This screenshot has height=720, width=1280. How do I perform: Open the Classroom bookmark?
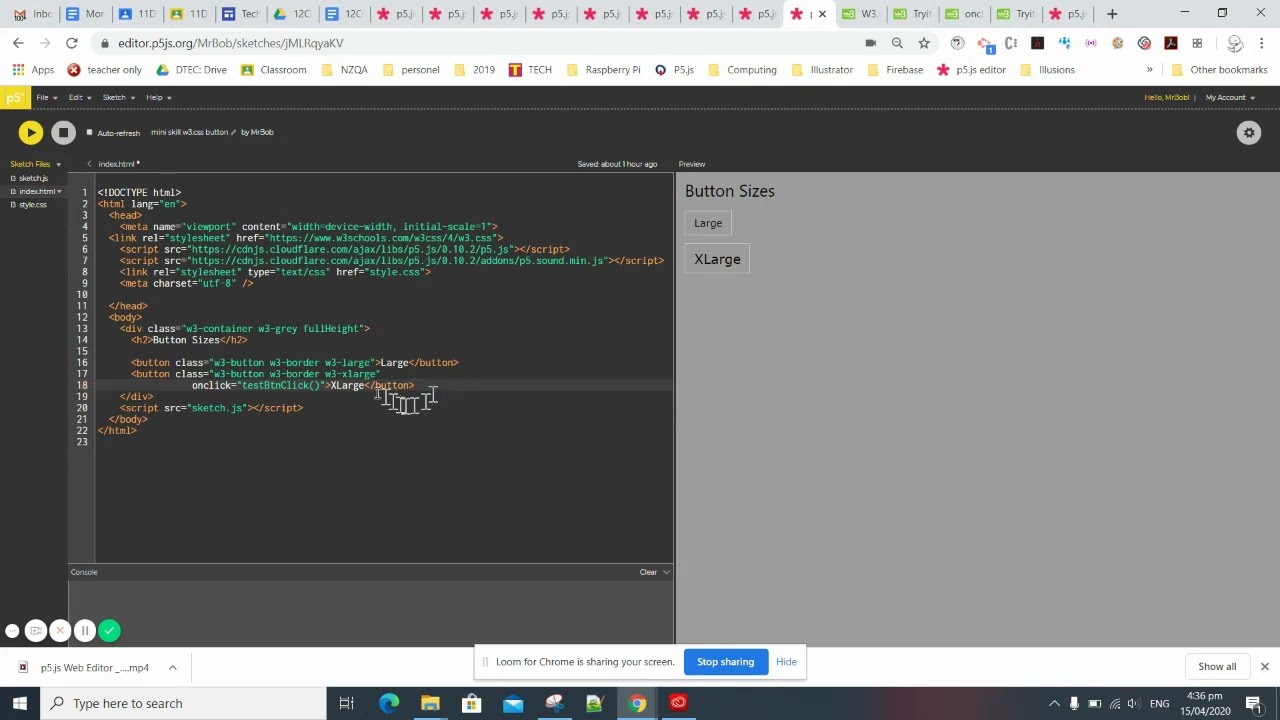tap(273, 70)
